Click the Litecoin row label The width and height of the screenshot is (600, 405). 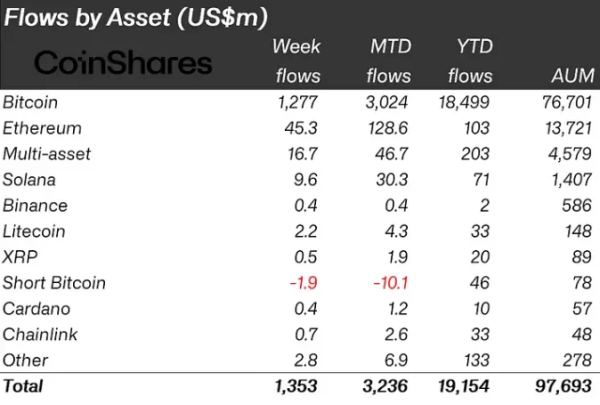34,231
